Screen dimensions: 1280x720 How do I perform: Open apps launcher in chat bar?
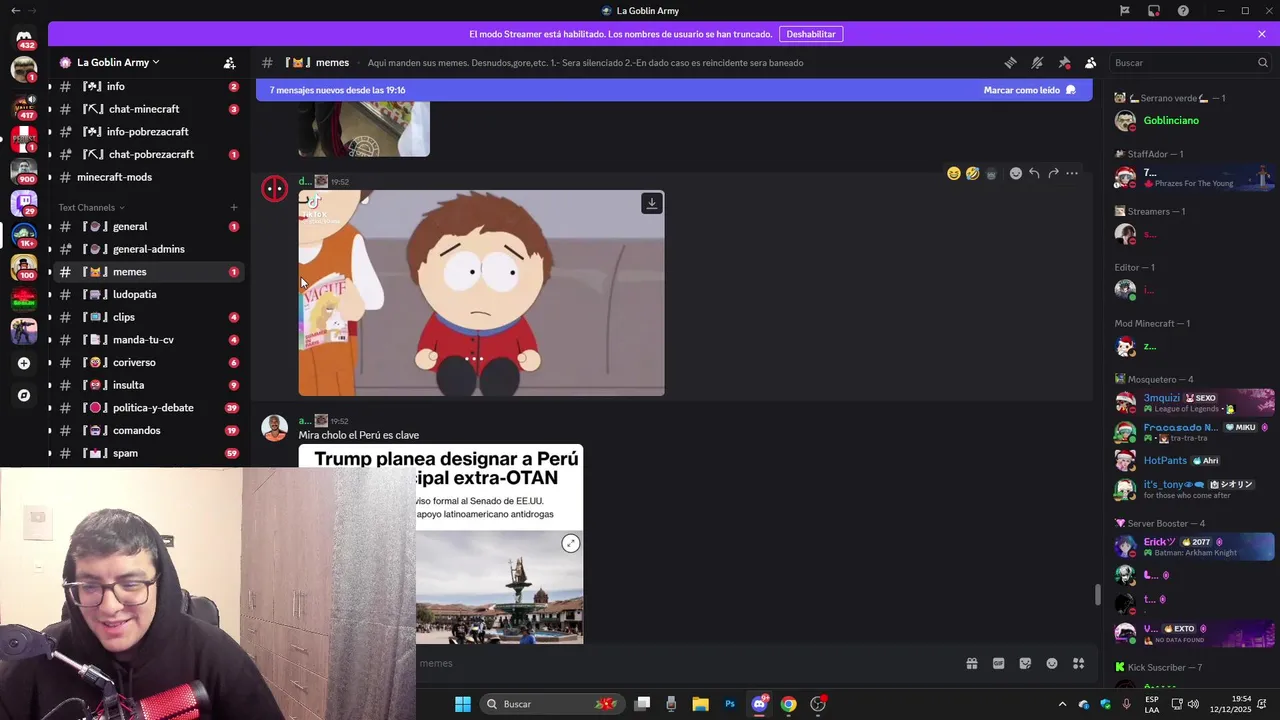(1079, 663)
